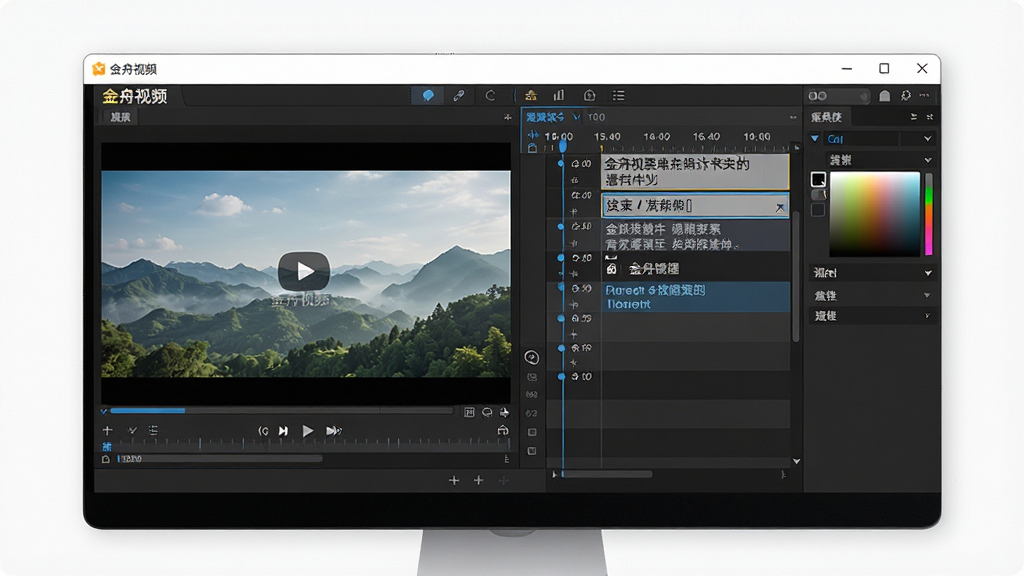This screenshot has height=576, width=1024.
Task: Click the chain link toolbar icon
Action: [x=459, y=95]
